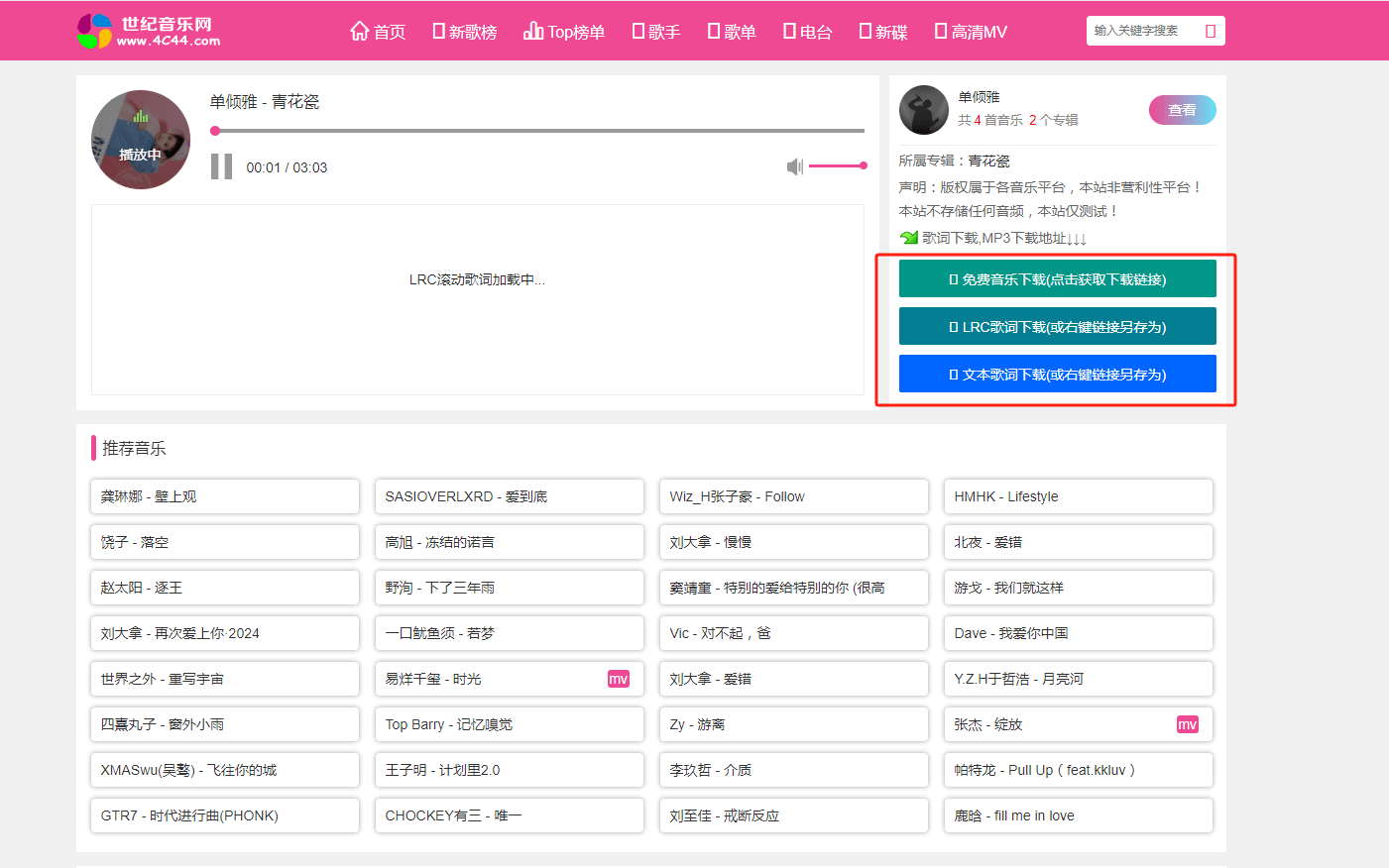Image resolution: width=1389 pixels, height=868 pixels.
Task: Go to the 高清MV menu
Action: click(971, 32)
